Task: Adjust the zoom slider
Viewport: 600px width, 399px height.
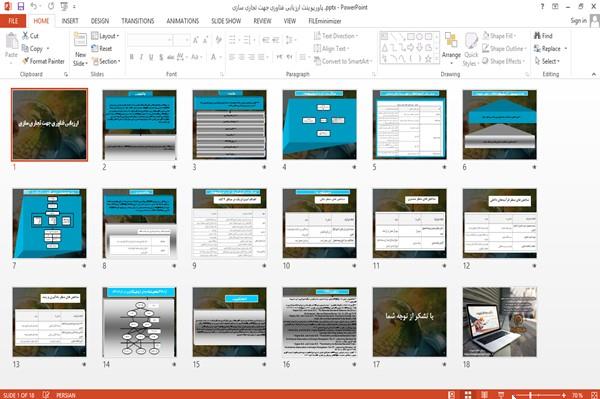Action: pos(530,395)
